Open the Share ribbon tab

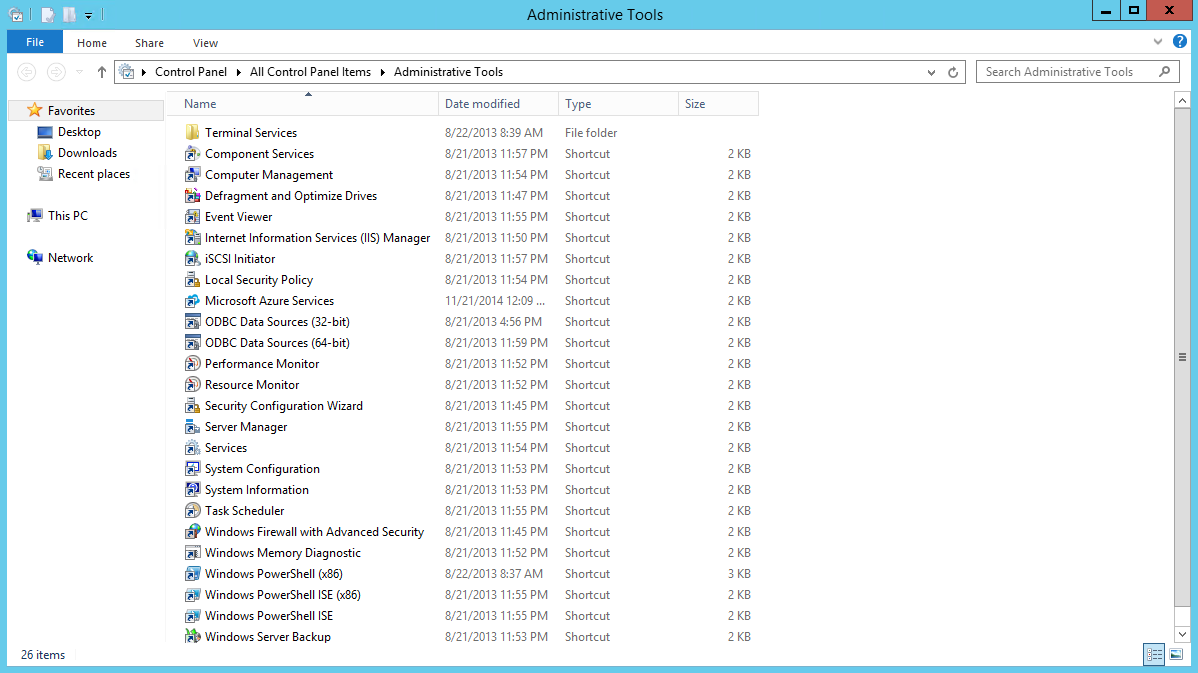[149, 43]
